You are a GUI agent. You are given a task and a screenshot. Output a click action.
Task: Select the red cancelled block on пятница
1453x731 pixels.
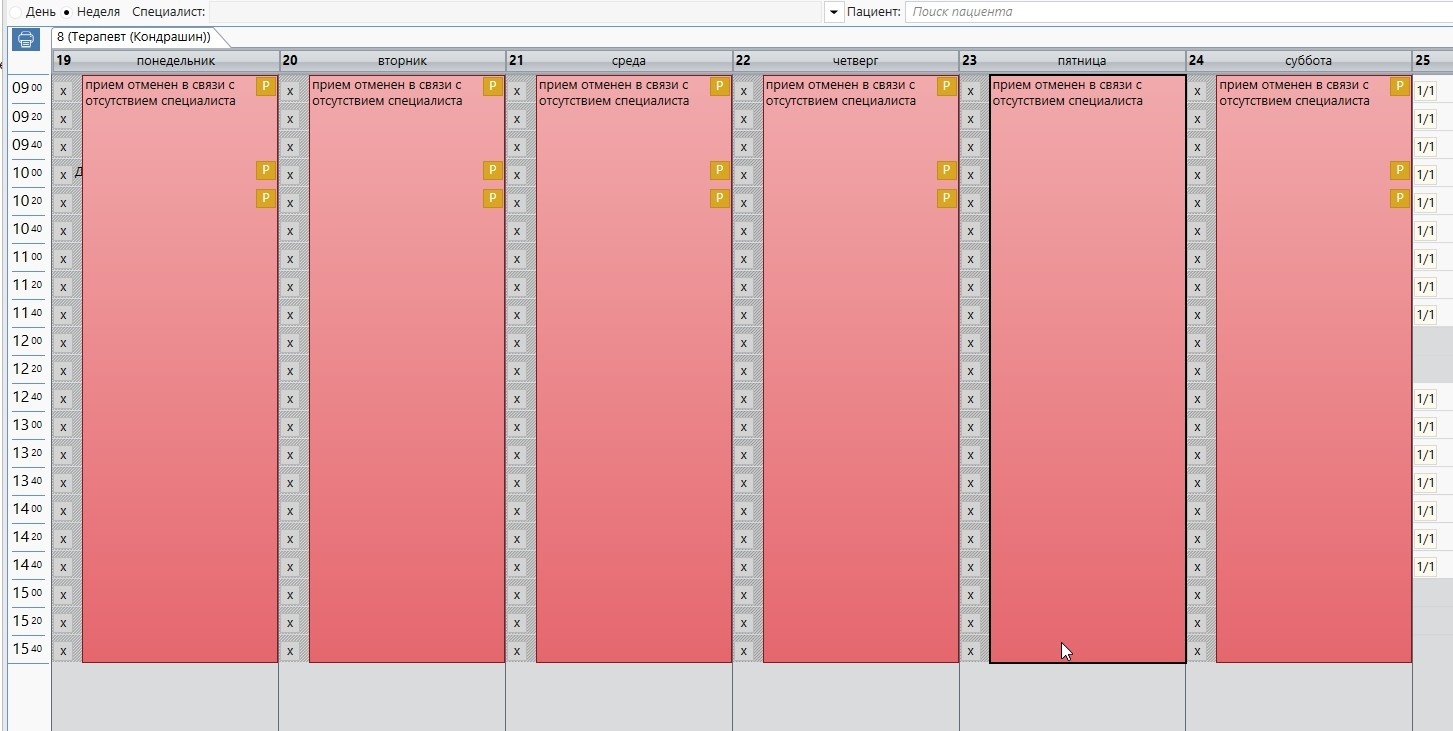[1087, 380]
